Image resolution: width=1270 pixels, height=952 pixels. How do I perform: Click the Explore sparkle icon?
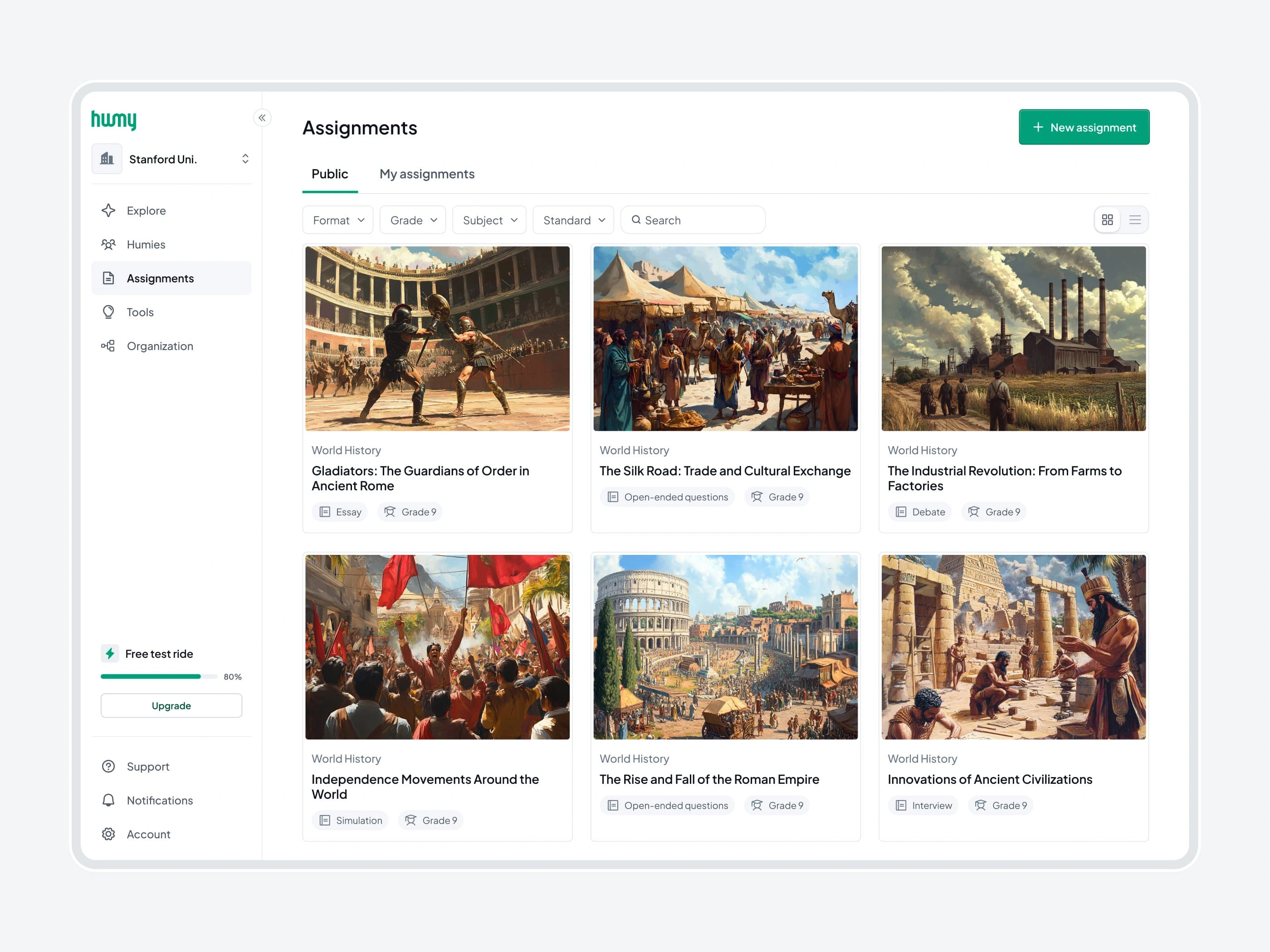pyautogui.click(x=108, y=211)
